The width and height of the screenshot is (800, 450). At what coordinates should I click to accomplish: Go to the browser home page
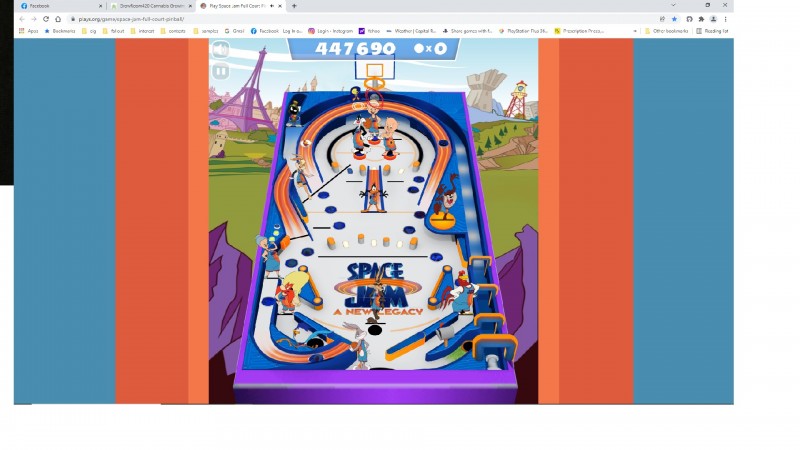57,19
